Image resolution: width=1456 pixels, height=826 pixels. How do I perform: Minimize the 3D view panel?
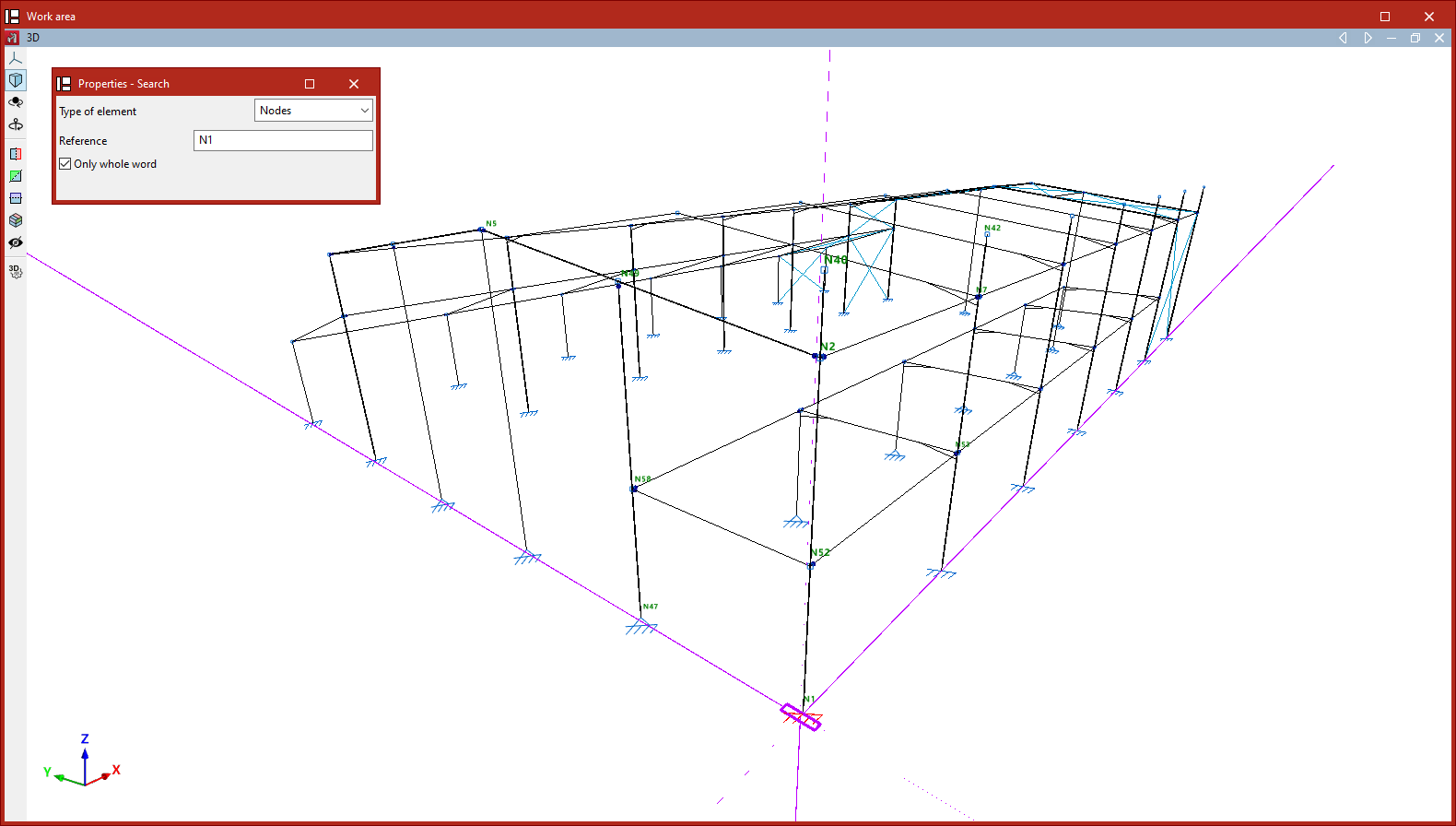click(x=1391, y=38)
